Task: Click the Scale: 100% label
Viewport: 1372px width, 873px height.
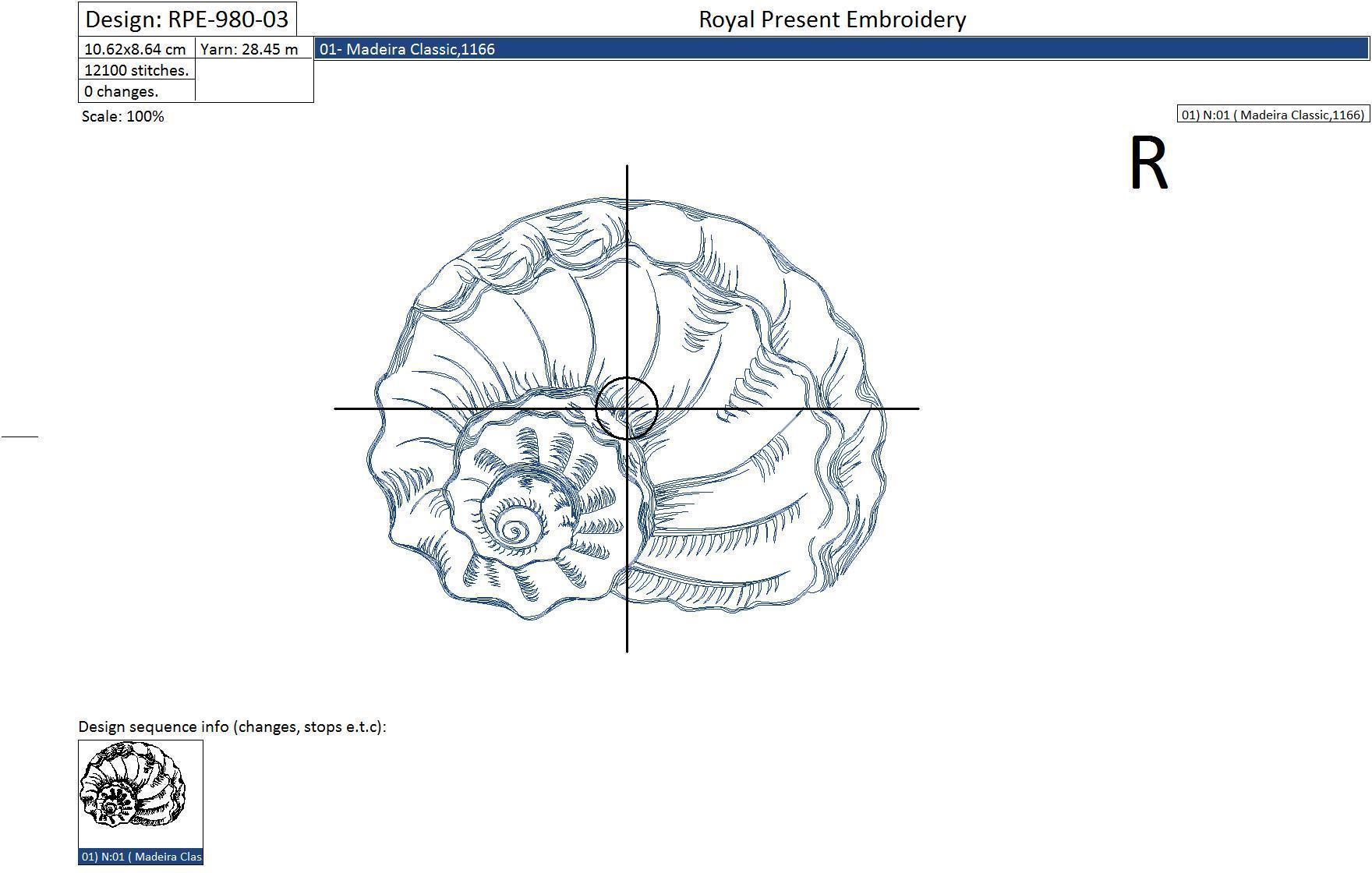Action: pyautogui.click(x=122, y=116)
